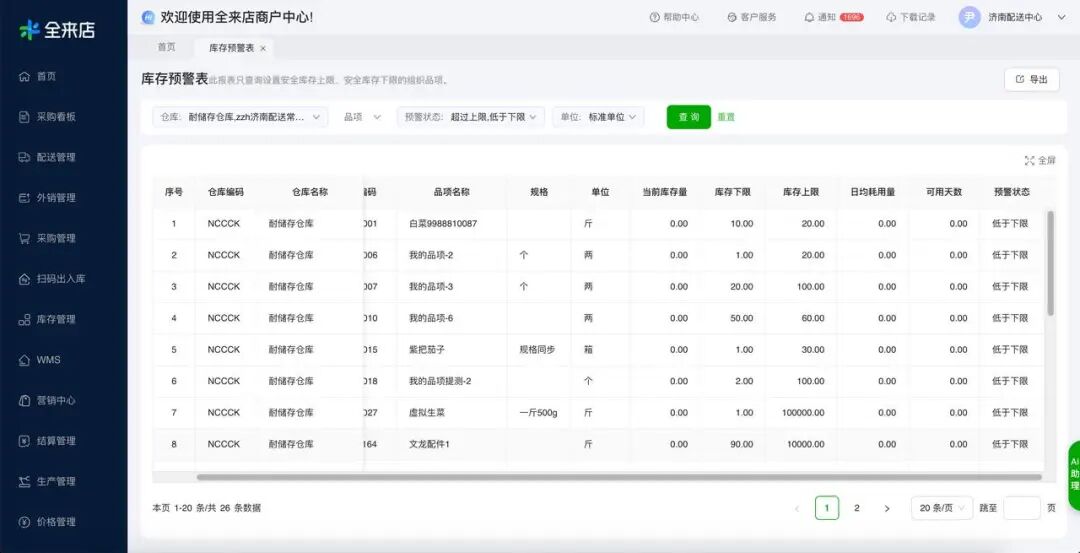The width and height of the screenshot is (1080, 553).
Task: Click the 品项名称 column header
Action: point(451,192)
